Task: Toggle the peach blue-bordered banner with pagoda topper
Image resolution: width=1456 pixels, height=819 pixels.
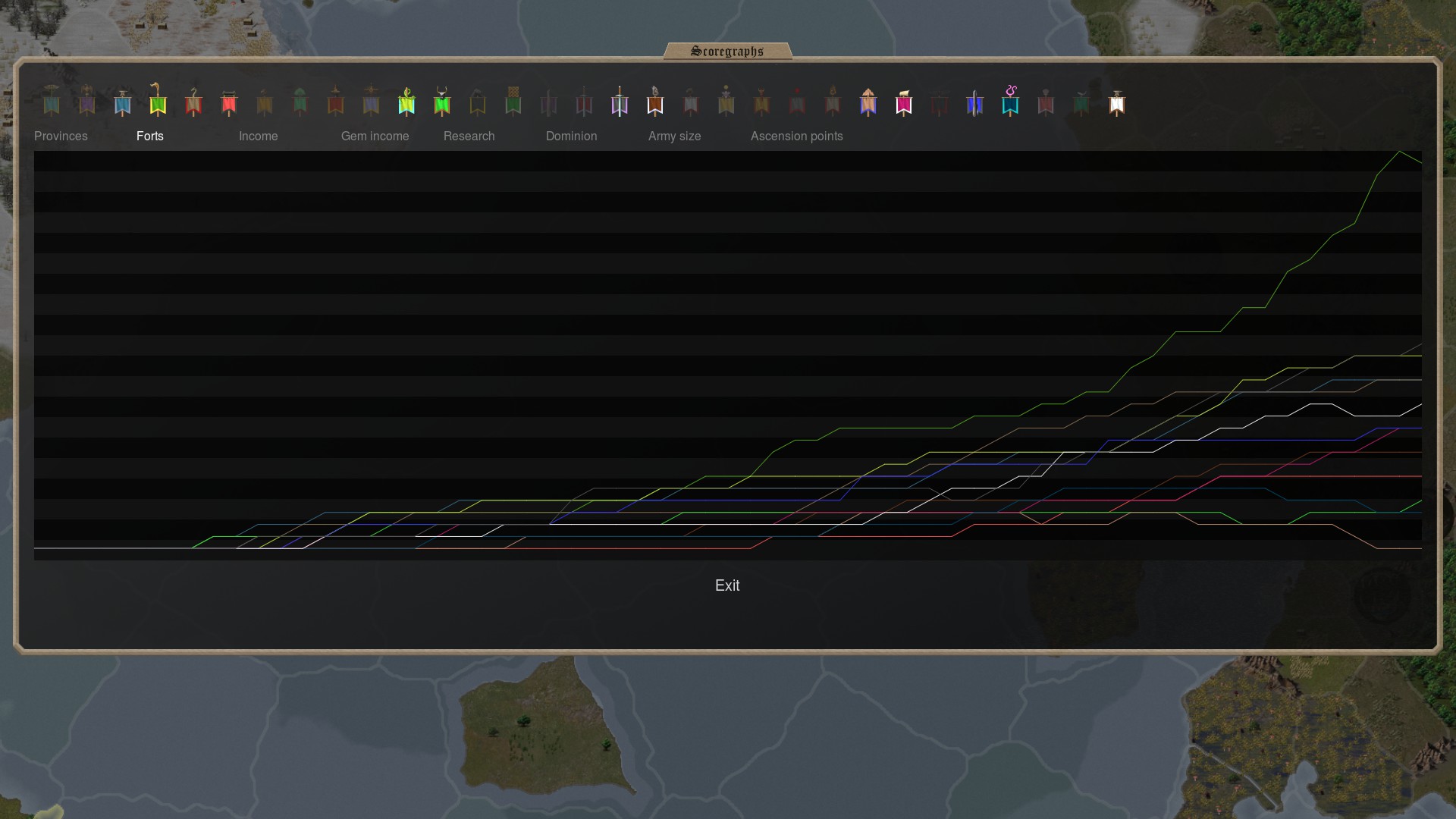Action: click(868, 100)
